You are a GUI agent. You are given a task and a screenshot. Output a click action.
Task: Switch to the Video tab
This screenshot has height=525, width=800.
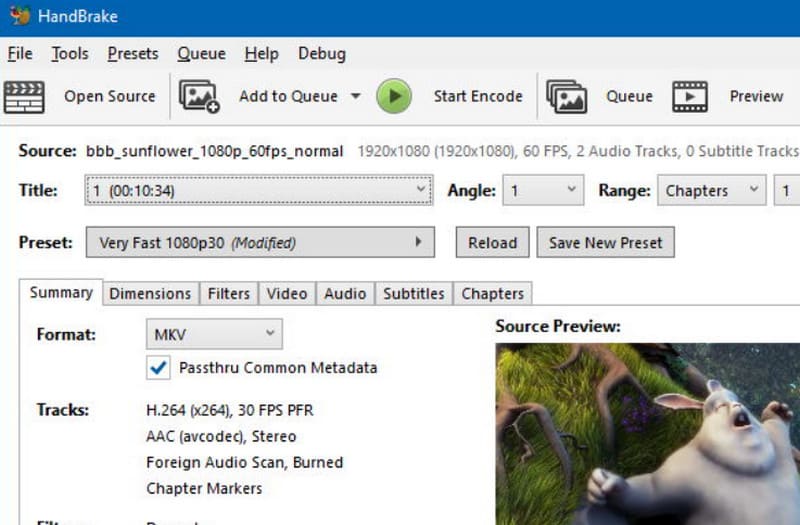pos(287,293)
